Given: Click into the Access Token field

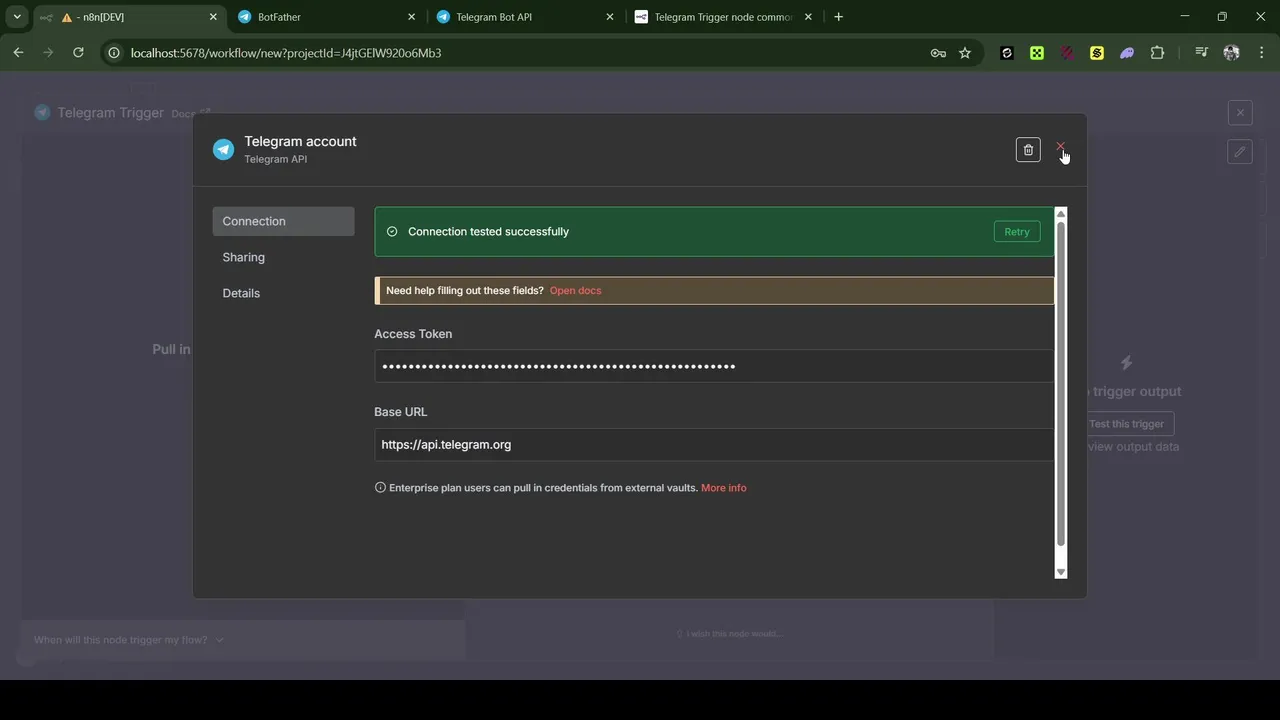Looking at the screenshot, I should [713, 366].
